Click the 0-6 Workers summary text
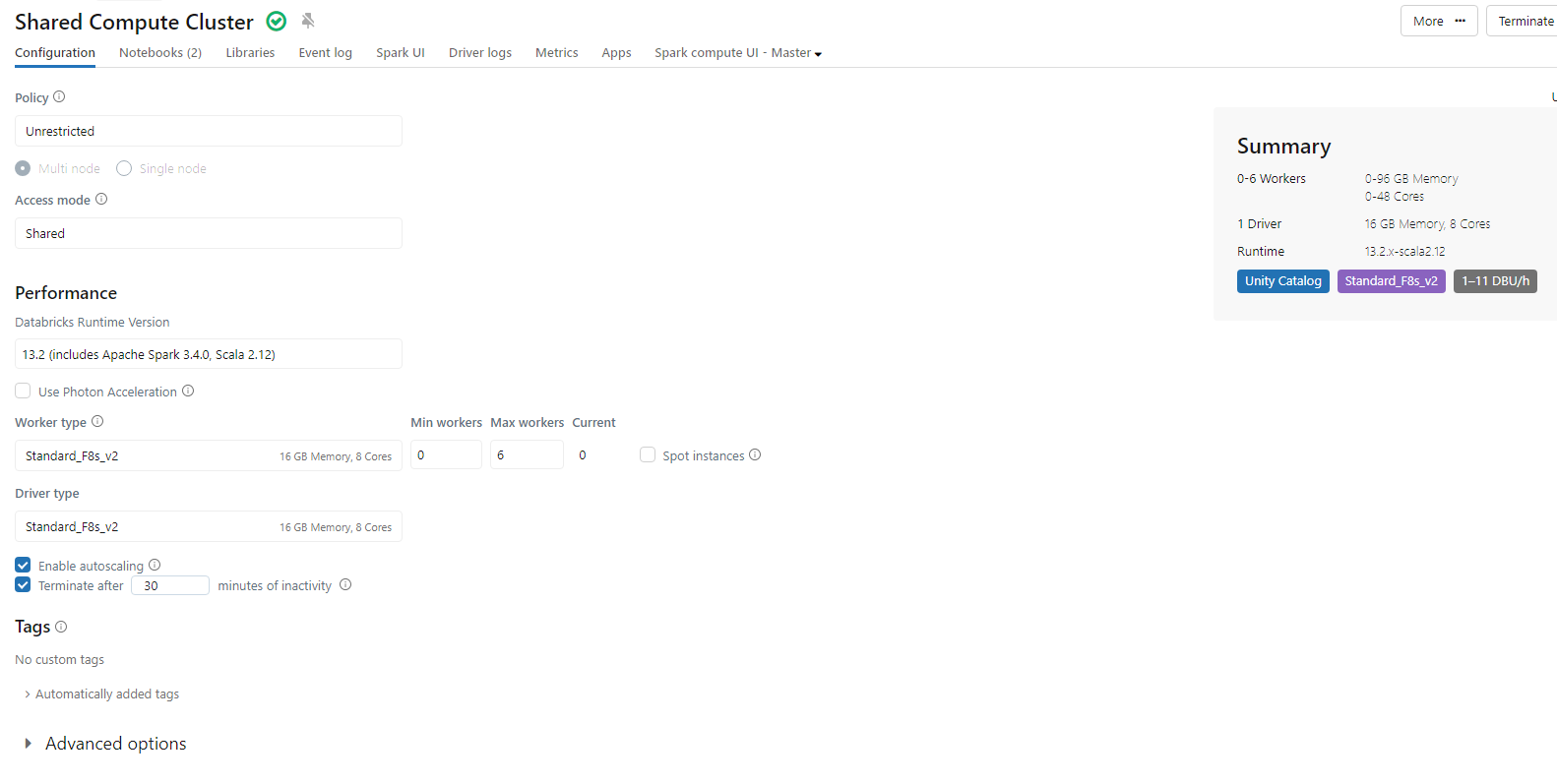Screen dimensions: 1557x784 (x=1272, y=179)
